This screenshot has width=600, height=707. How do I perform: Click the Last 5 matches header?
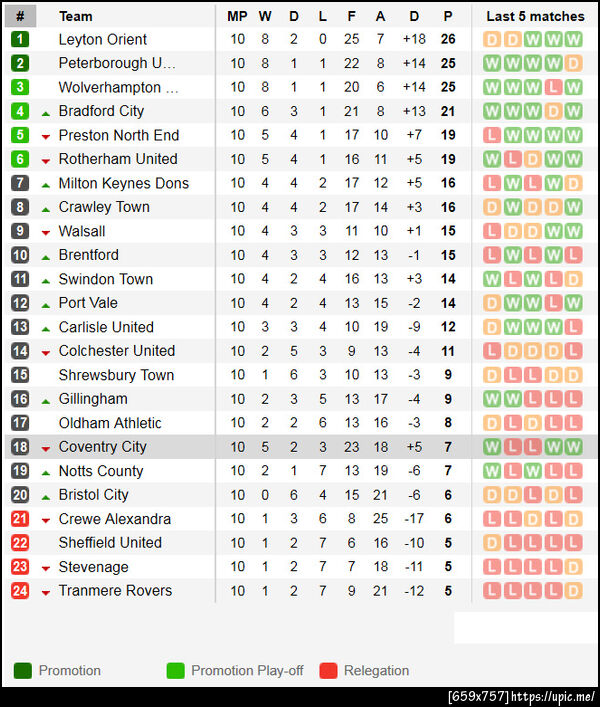(535, 16)
